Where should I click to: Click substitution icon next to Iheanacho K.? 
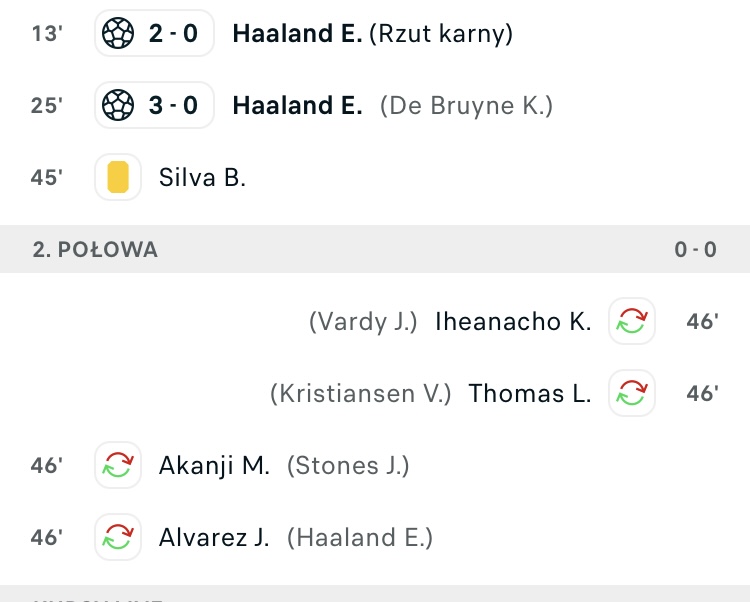[x=632, y=321]
